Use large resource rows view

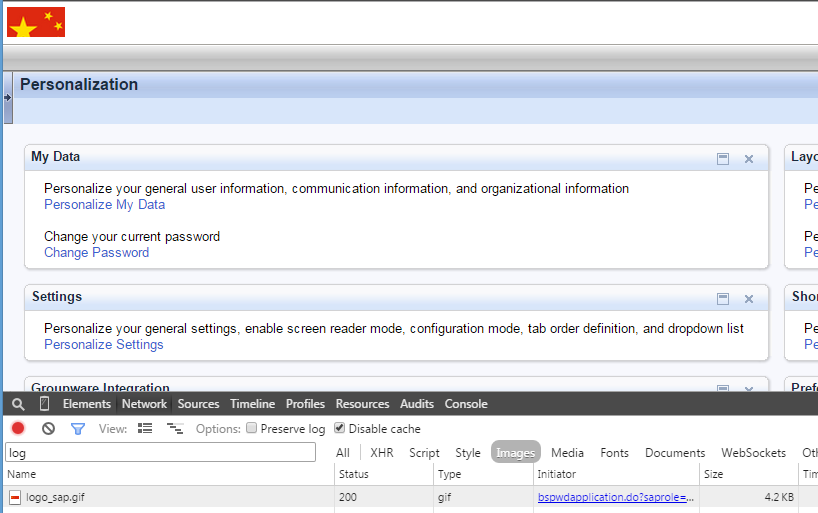[145, 428]
